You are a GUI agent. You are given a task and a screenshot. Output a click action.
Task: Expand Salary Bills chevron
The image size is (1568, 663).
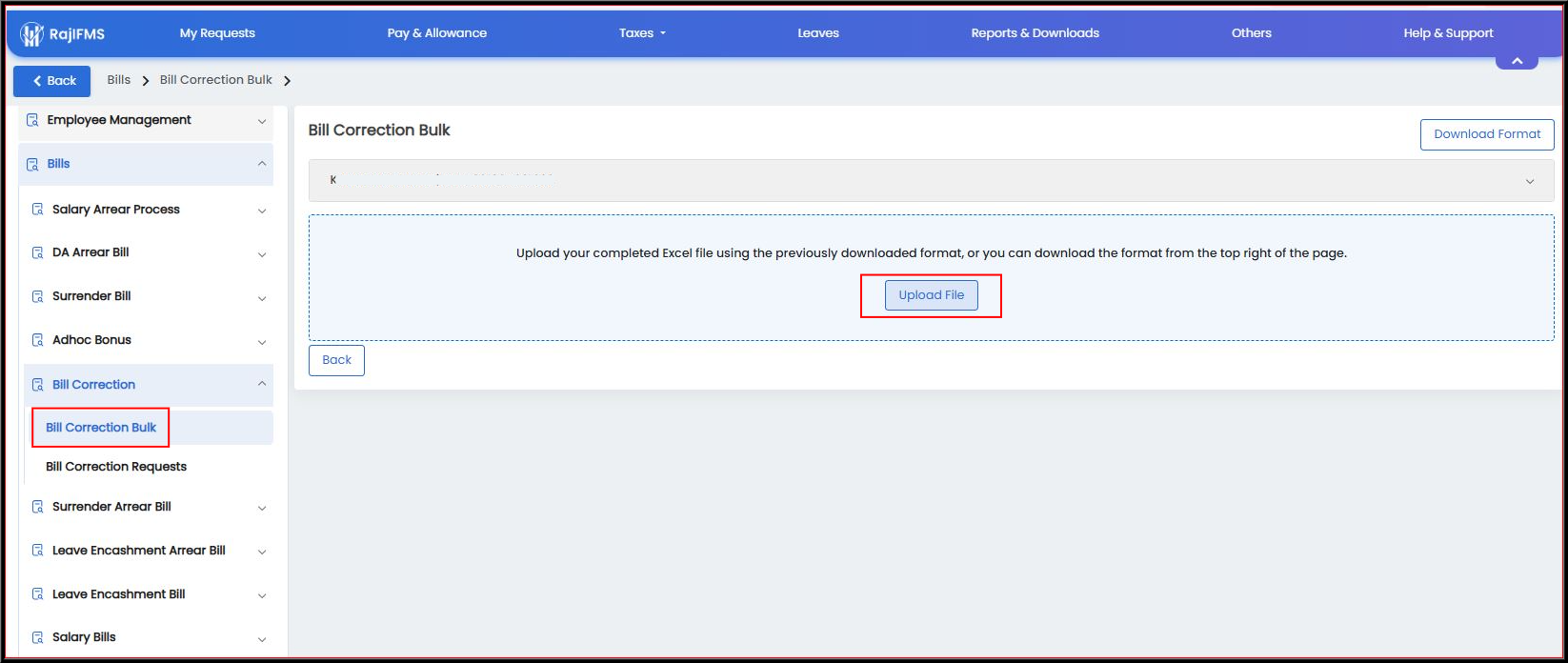pos(262,639)
